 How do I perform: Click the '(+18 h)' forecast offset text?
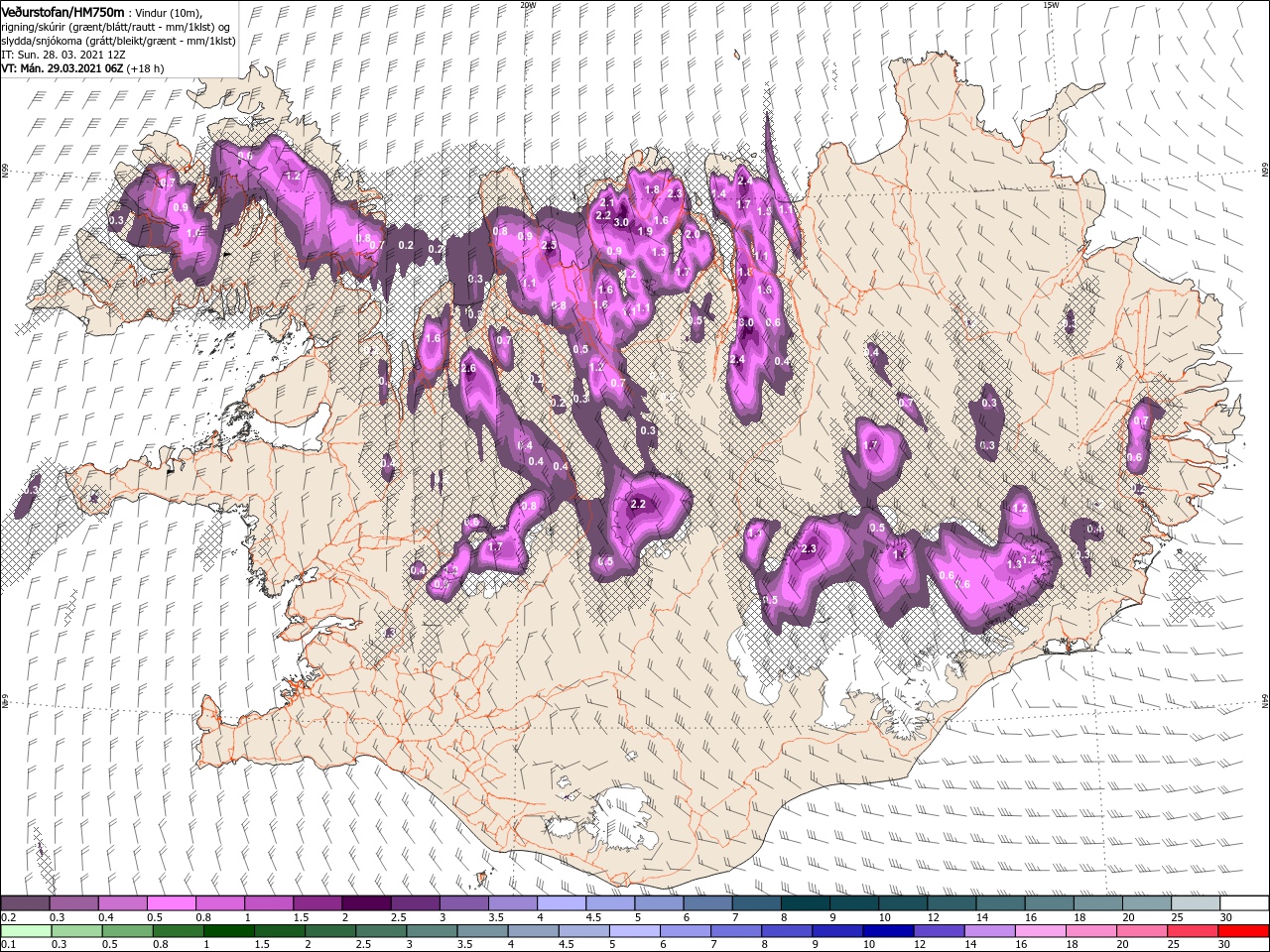coord(144,68)
